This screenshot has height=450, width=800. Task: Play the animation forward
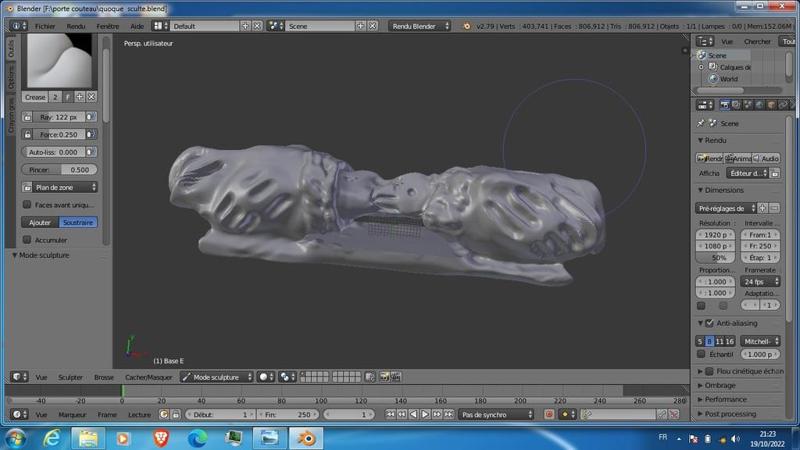tap(425, 414)
